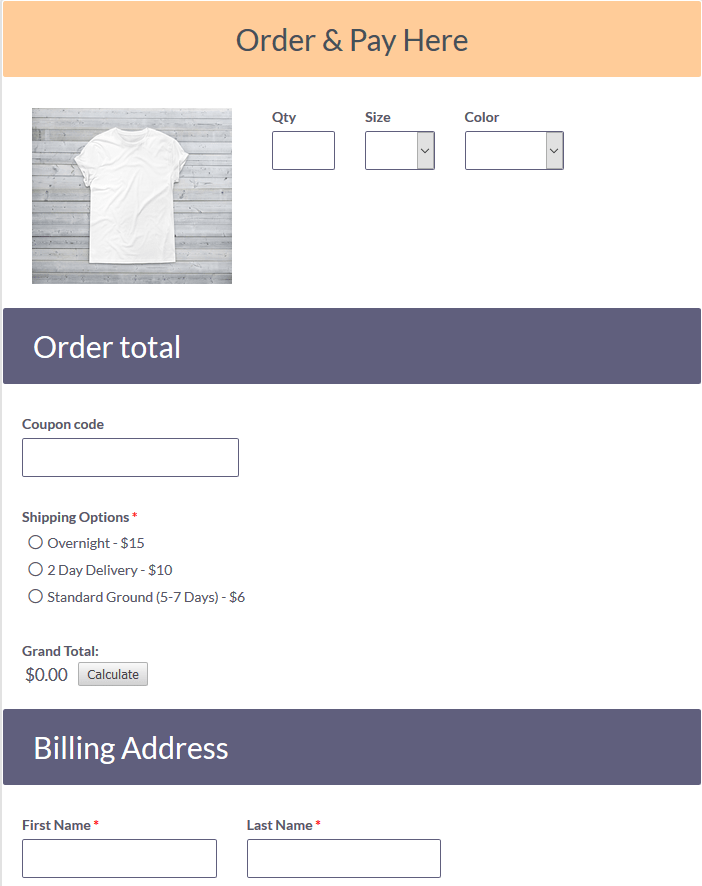Expand the Color selector arrow
This screenshot has height=886, width=702.
point(554,150)
